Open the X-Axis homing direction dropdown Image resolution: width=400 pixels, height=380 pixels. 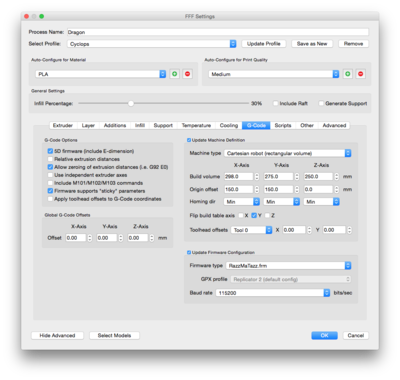(242, 202)
